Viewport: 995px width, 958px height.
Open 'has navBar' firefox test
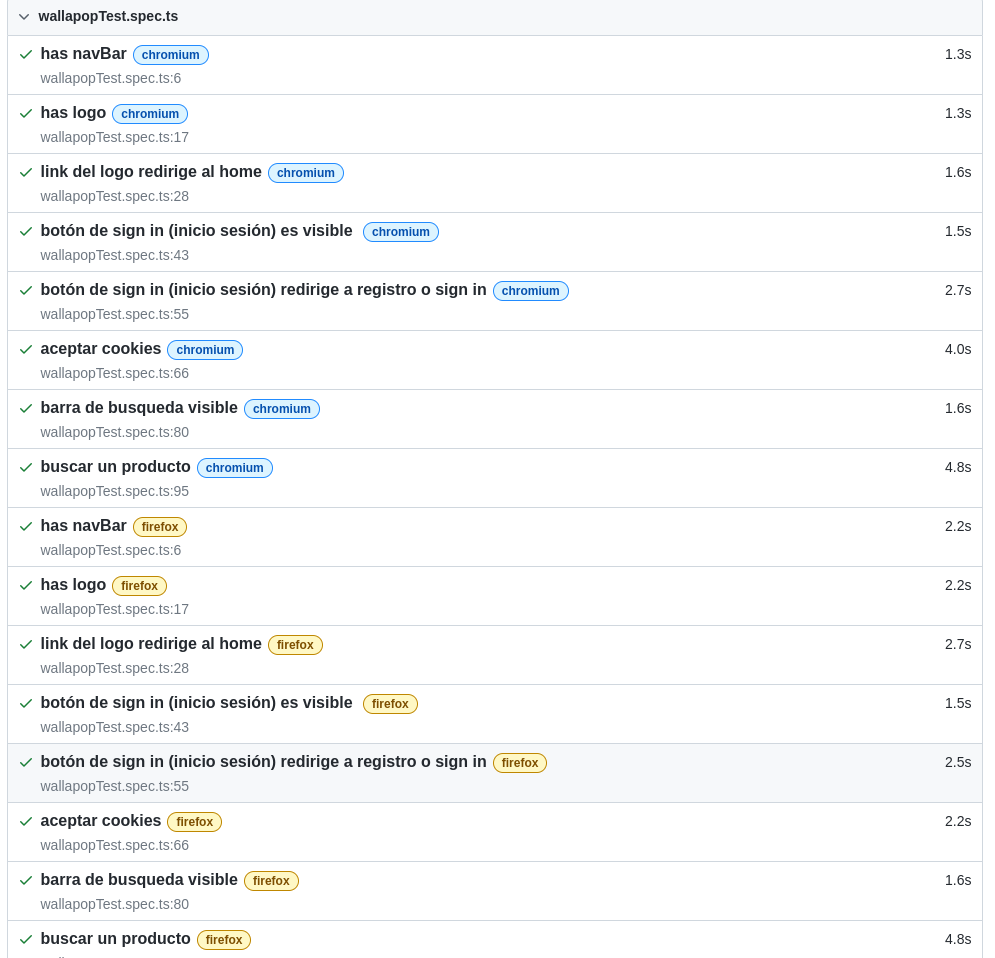pyautogui.click(x=83, y=526)
